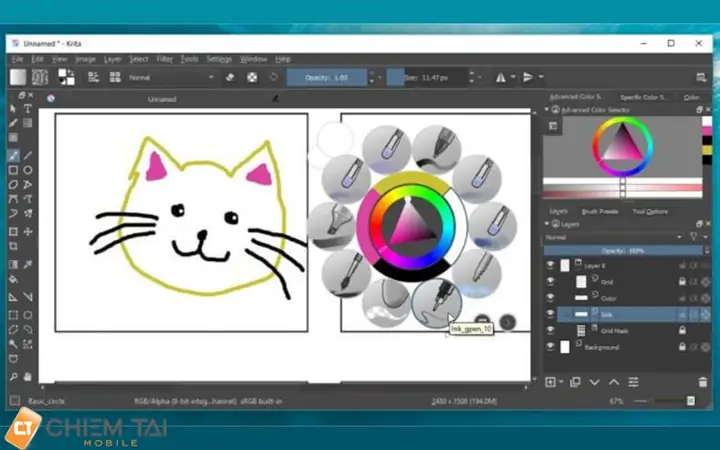This screenshot has width=720, height=450.
Task: Open the layer blending mode dropdown
Action: click(613, 237)
